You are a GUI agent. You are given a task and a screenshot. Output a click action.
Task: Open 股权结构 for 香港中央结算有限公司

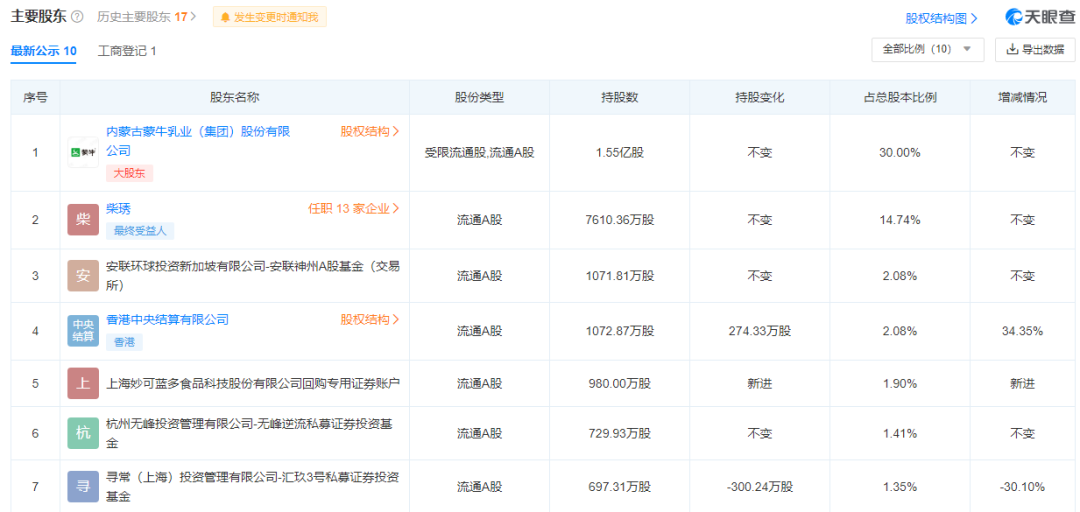(x=370, y=320)
